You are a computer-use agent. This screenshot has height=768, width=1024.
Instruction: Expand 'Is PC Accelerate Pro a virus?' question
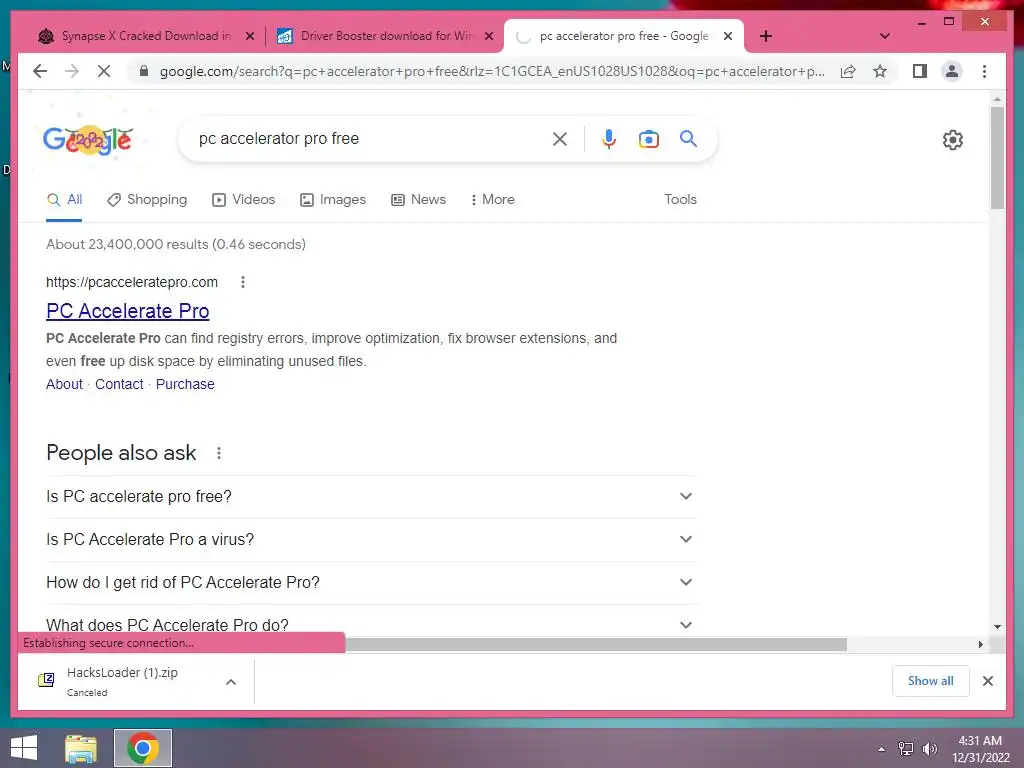pyautogui.click(x=372, y=539)
